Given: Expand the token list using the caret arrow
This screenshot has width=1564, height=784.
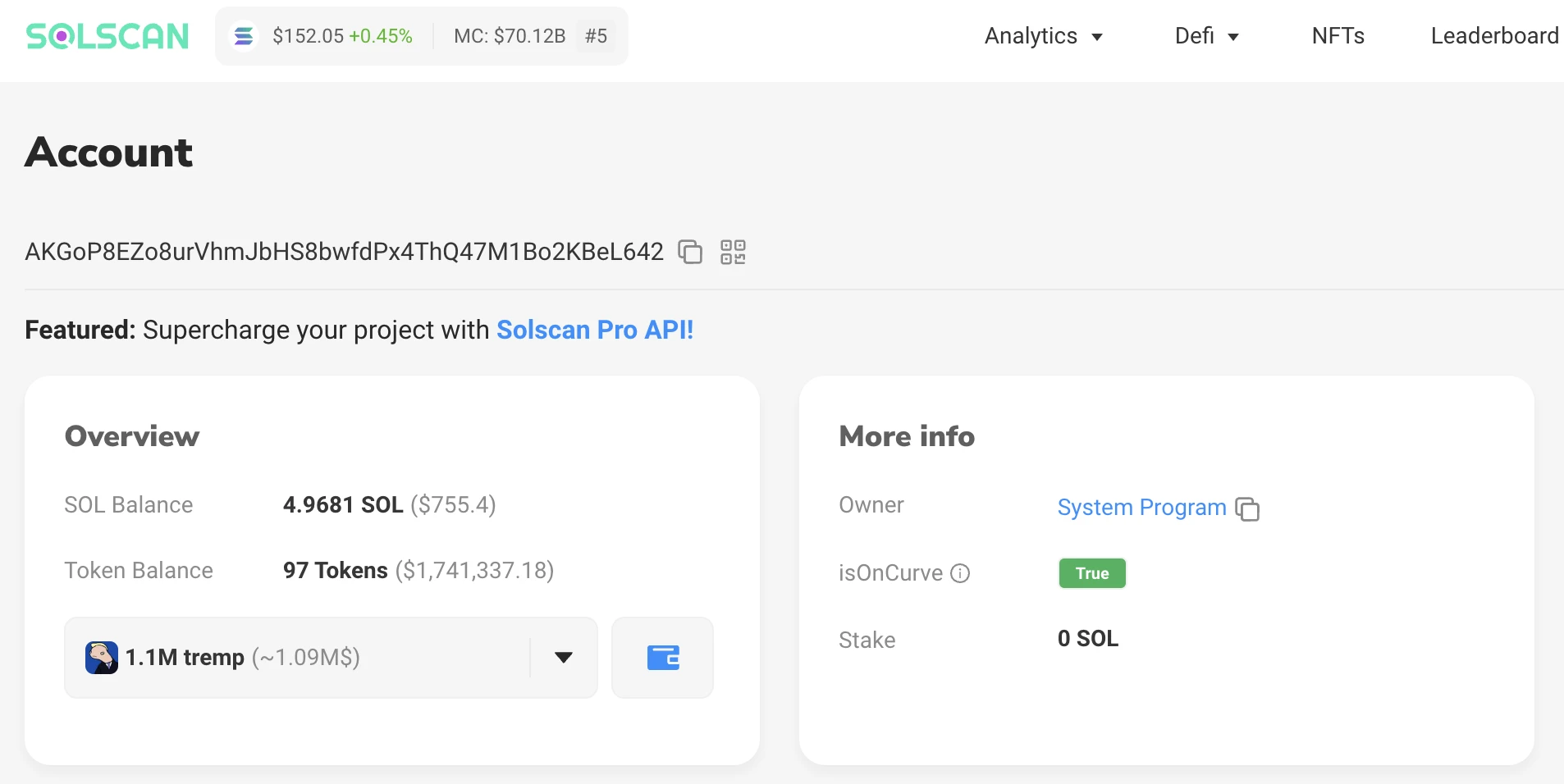Looking at the screenshot, I should pos(563,658).
